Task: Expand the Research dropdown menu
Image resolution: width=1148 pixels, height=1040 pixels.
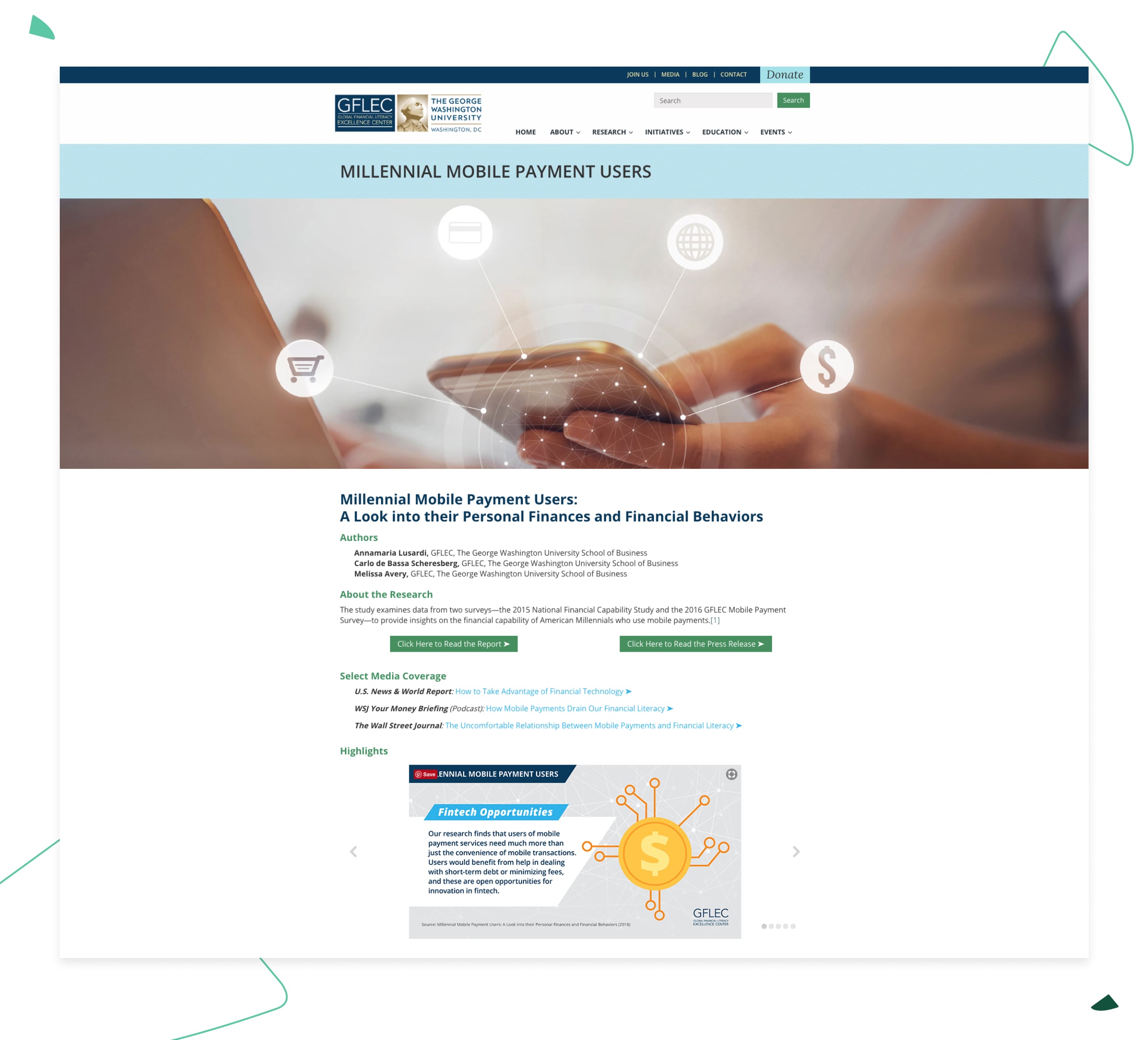Action: [612, 132]
